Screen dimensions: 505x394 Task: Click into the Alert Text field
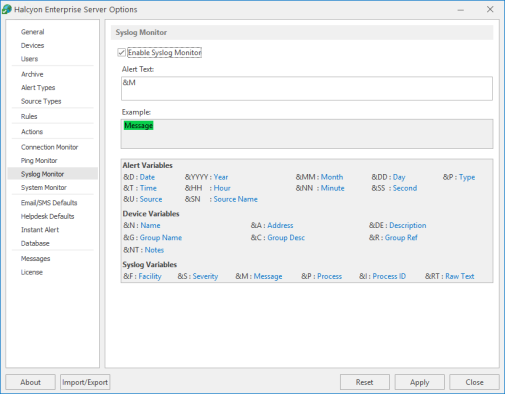[x=307, y=88]
